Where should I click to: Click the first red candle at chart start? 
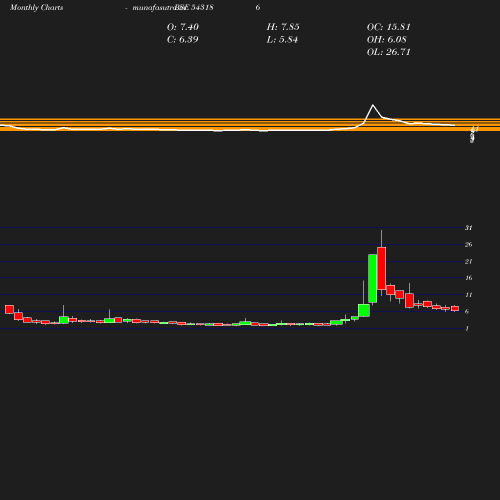point(9,309)
